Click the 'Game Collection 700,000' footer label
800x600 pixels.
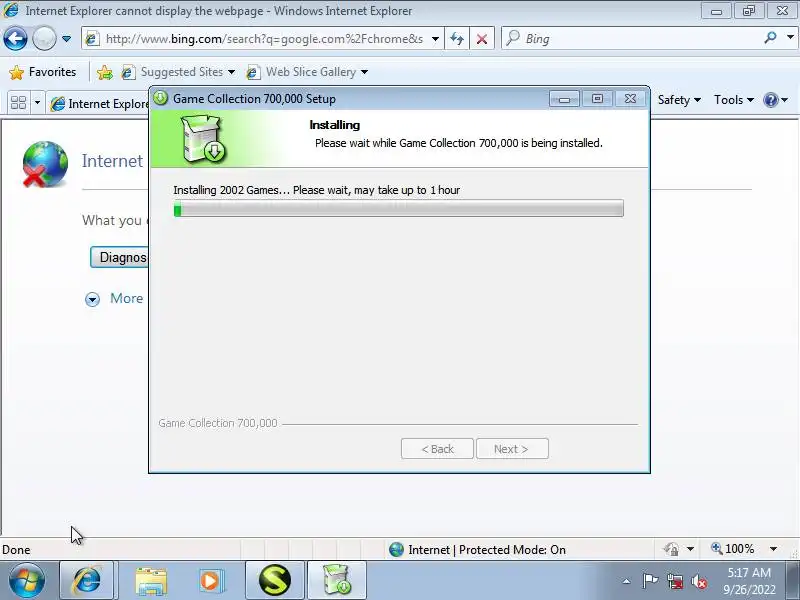[218, 423]
